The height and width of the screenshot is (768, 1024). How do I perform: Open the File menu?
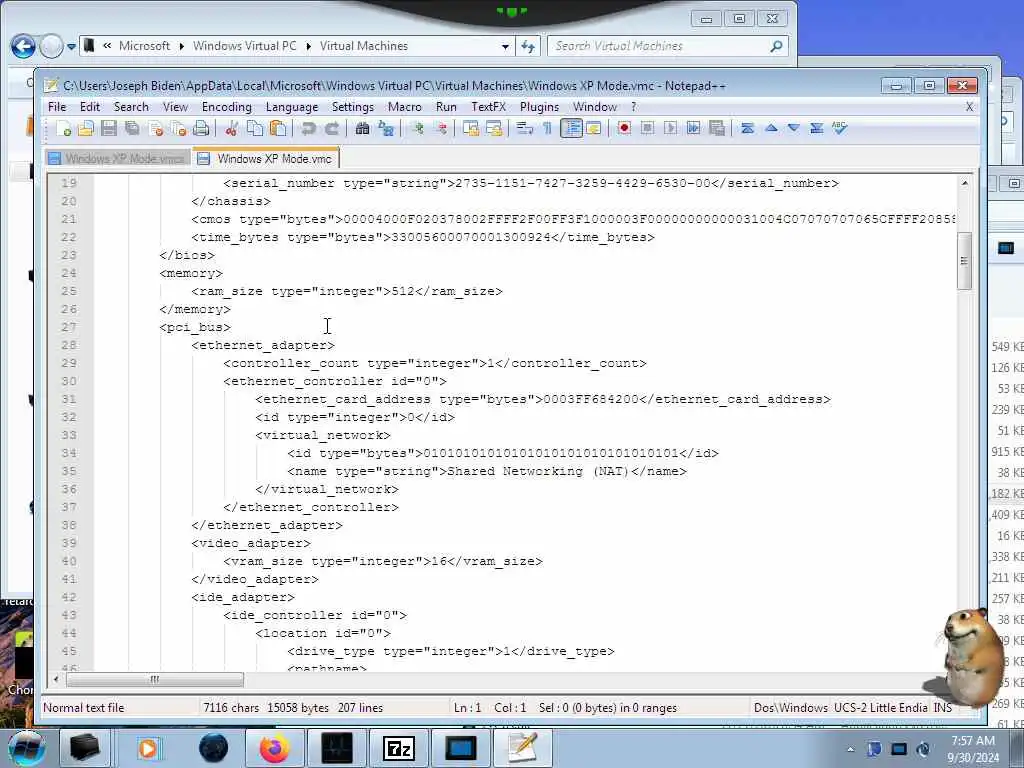(x=57, y=106)
